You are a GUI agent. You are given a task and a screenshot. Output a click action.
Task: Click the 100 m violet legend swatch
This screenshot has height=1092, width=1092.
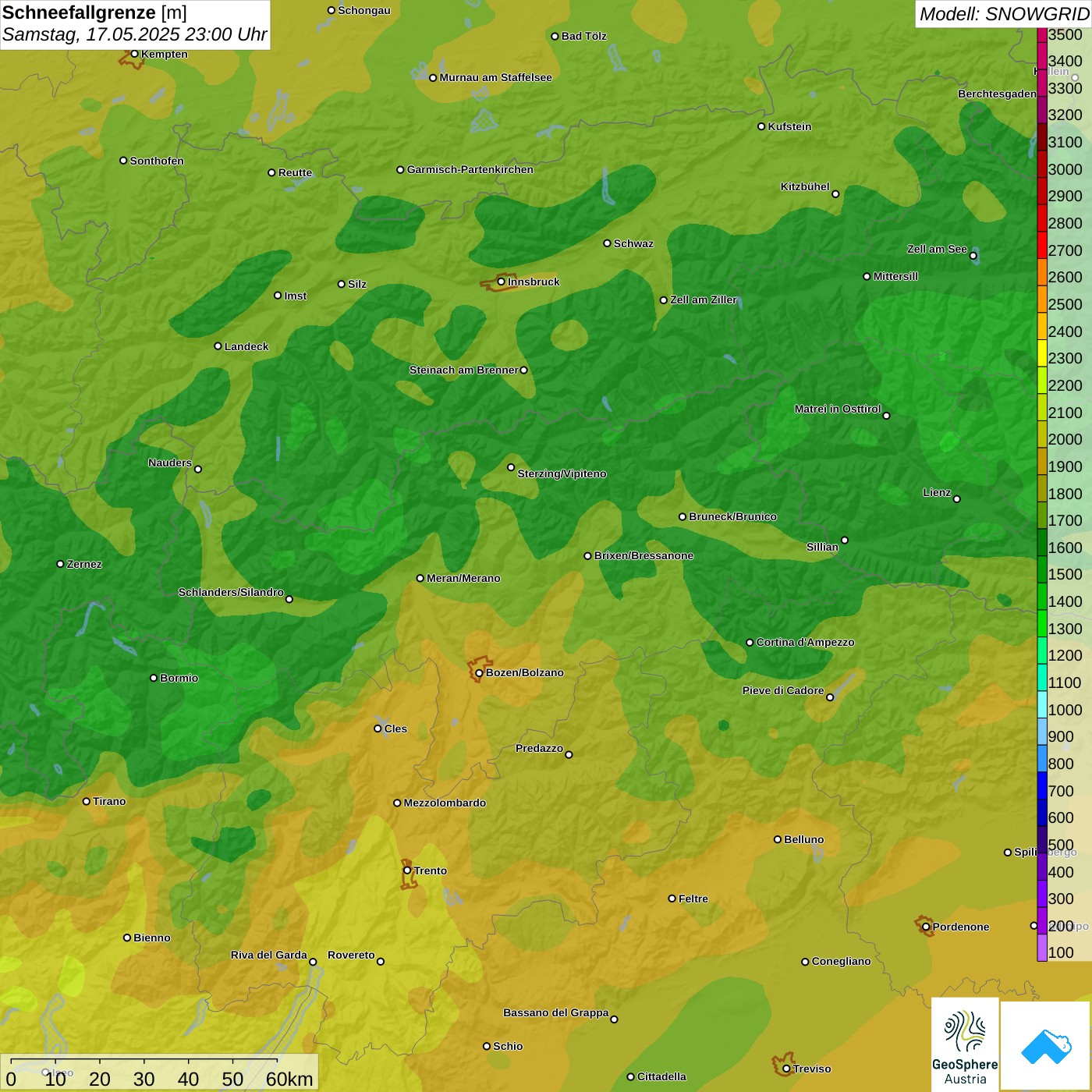pyautogui.click(x=1042, y=948)
